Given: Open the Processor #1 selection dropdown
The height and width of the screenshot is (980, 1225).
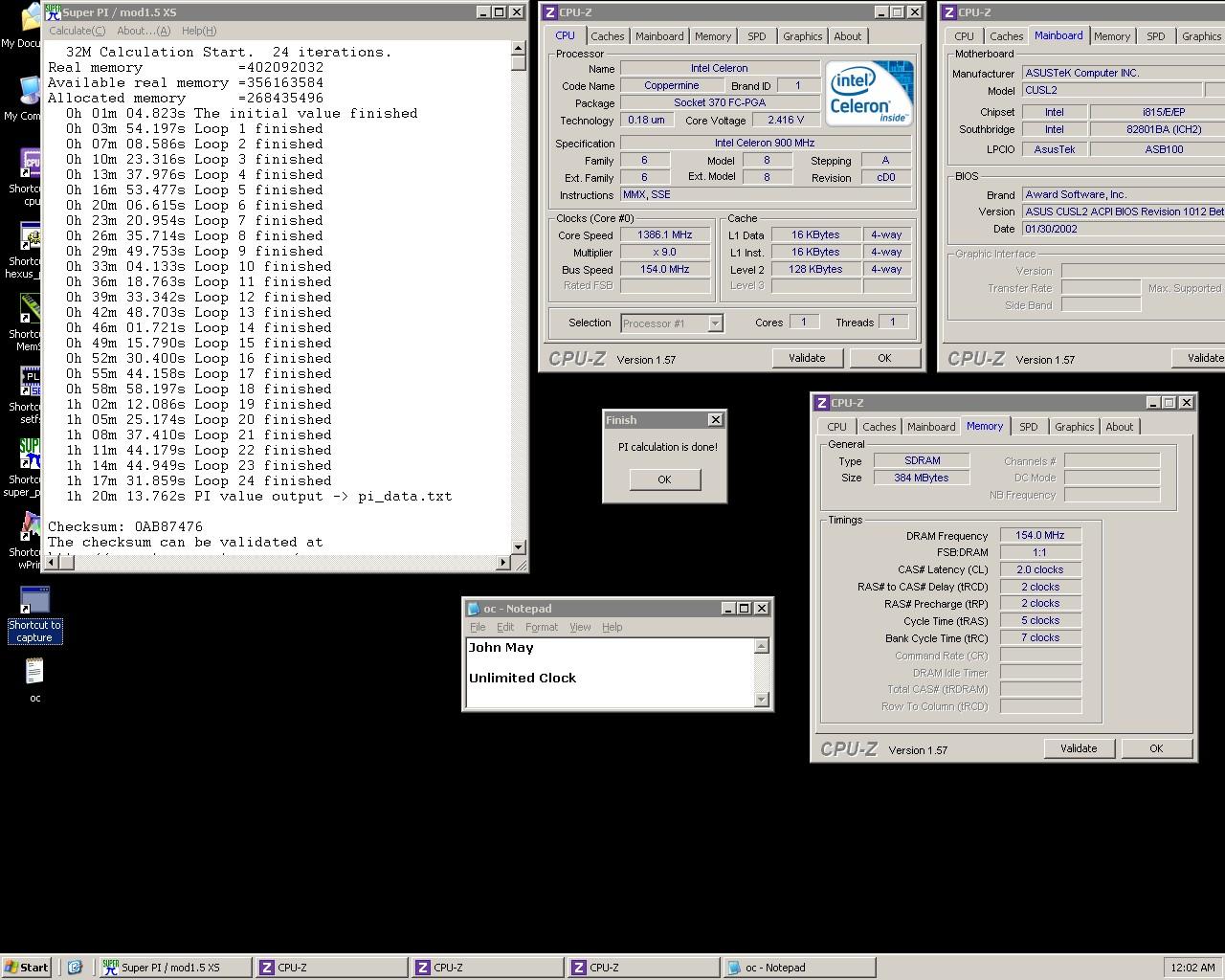Looking at the screenshot, I should click(x=672, y=323).
